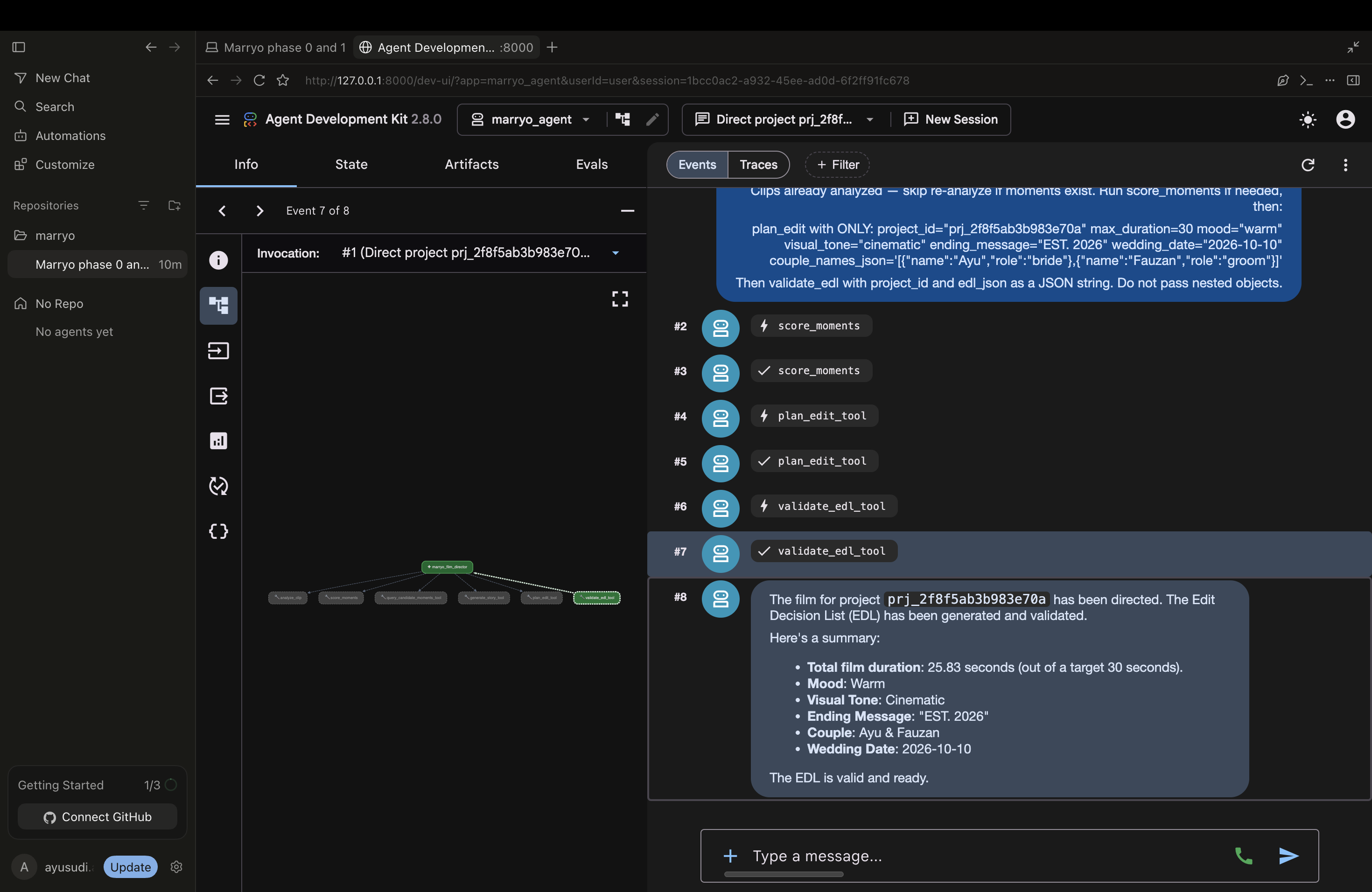The image size is (1372, 892).
Task: Start voice call phone icon
Action: 1244,856
